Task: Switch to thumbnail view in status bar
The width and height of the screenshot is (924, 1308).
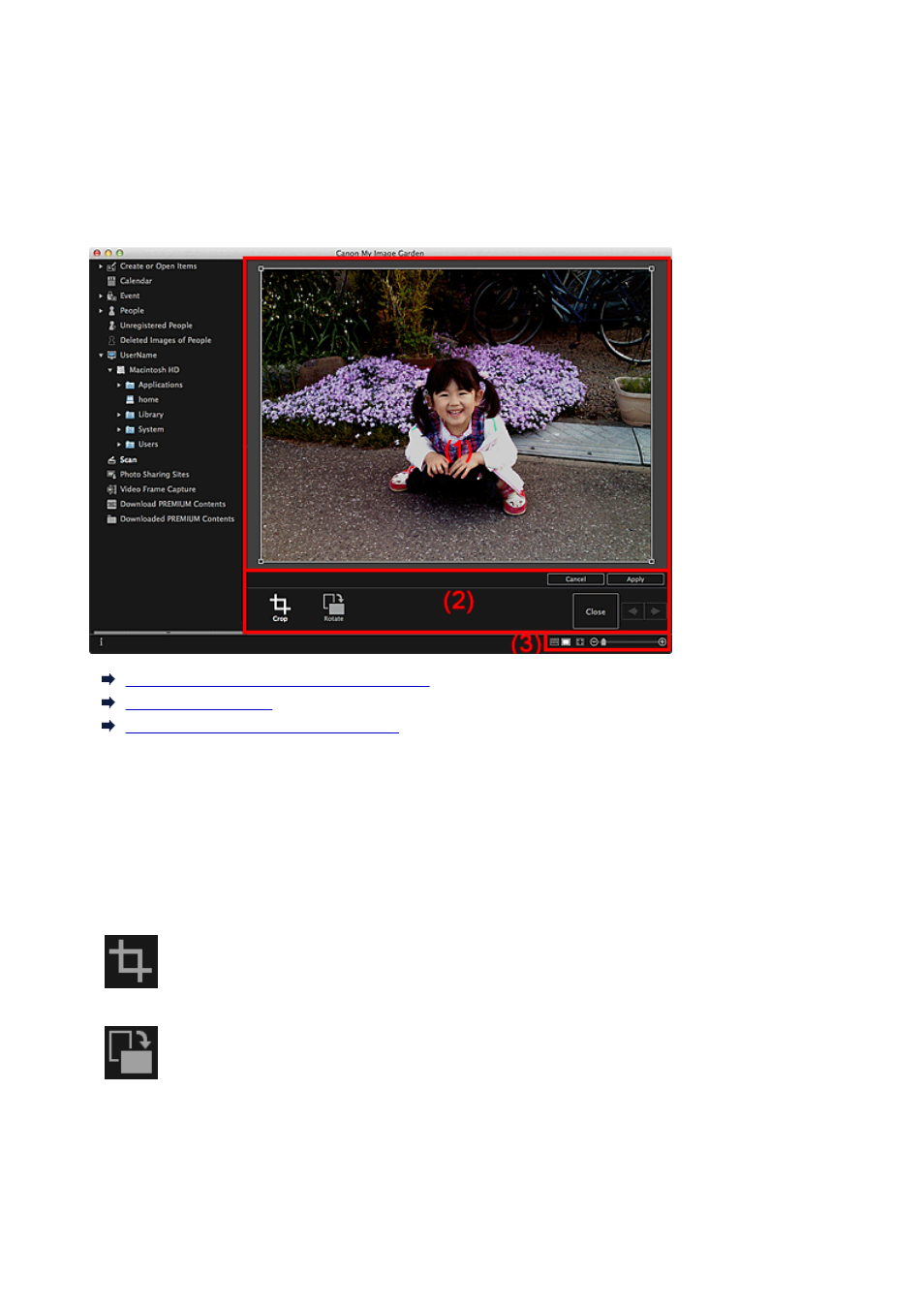Action: 554,642
